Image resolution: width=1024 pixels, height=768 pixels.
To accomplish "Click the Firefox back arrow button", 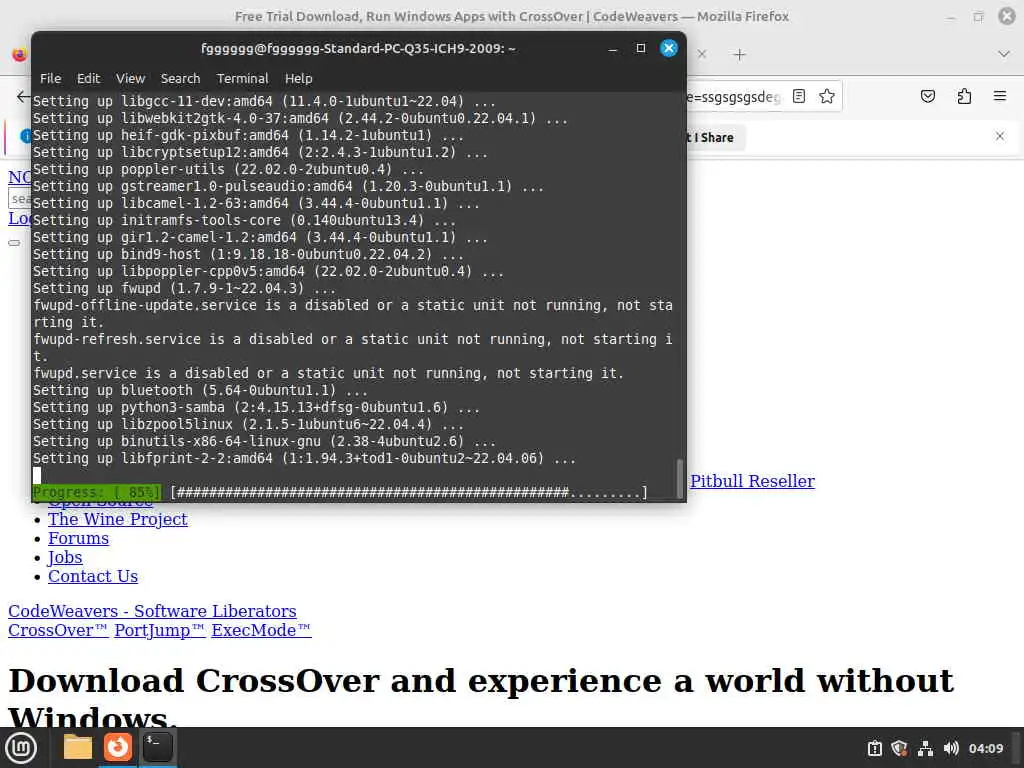I will pos(23,97).
